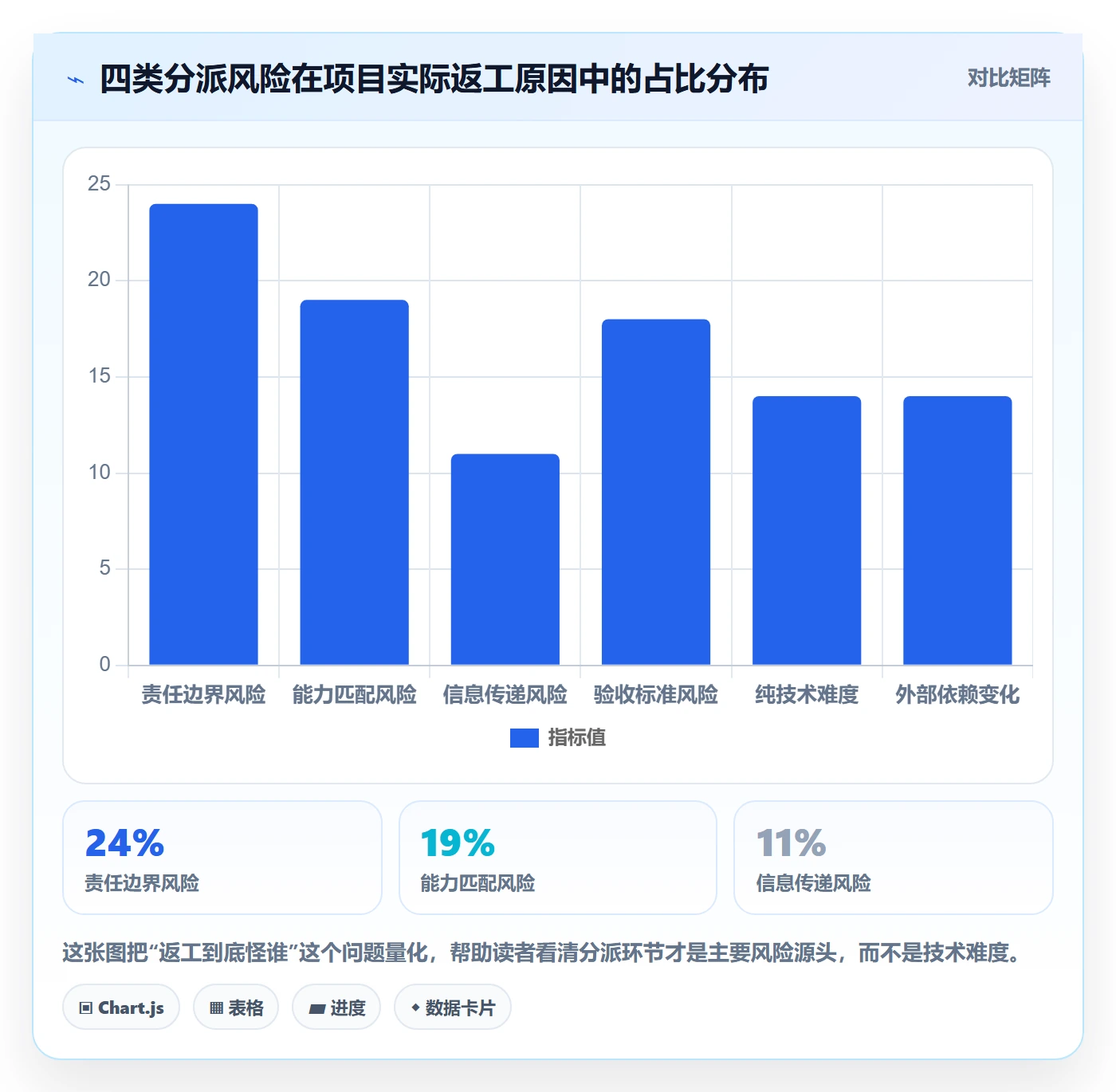Click the square icon in the Chart.js tag
Viewport: 1116px width, 1092px height.
point(86,1008)
